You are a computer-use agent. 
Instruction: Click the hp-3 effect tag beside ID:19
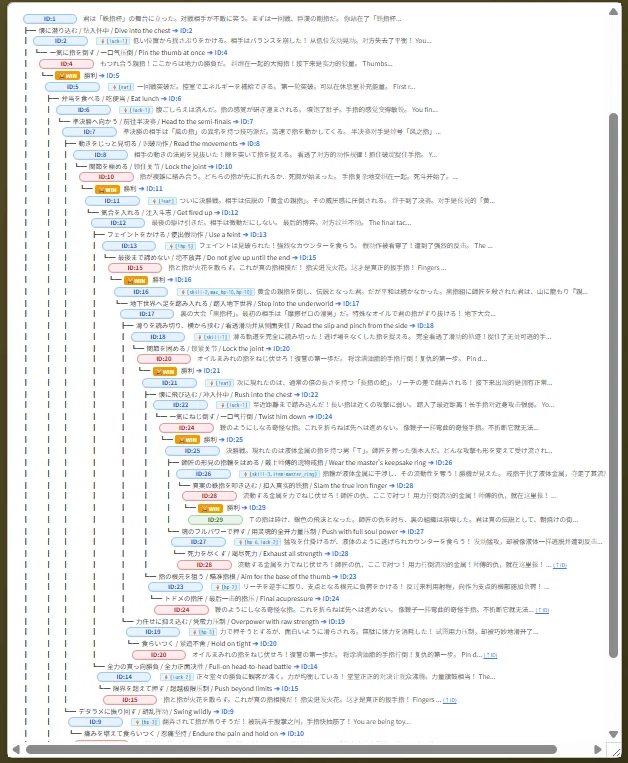pyautogui.click(x=202, y=632)
